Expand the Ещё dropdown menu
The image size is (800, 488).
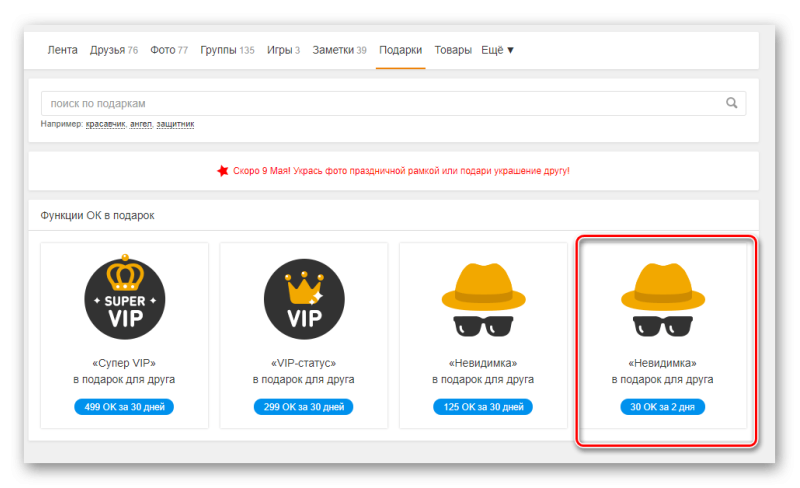(497, 50)
